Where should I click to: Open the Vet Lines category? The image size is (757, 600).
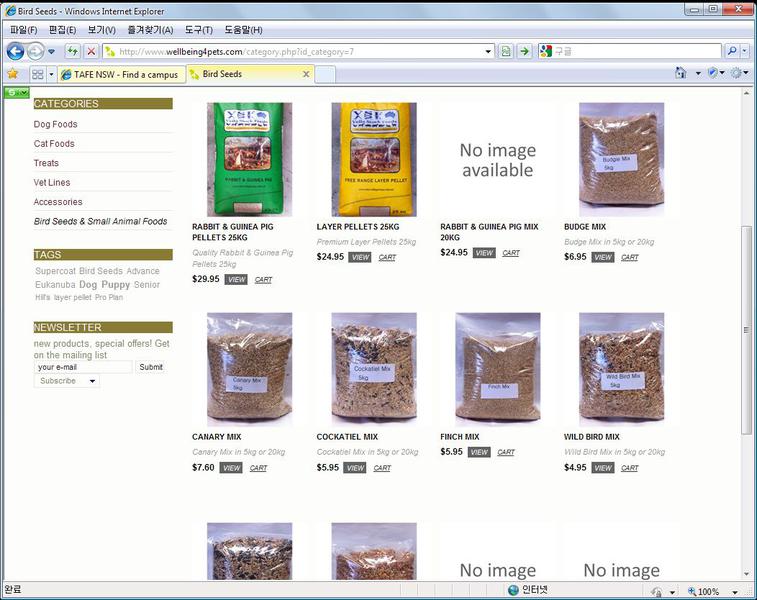52,182
